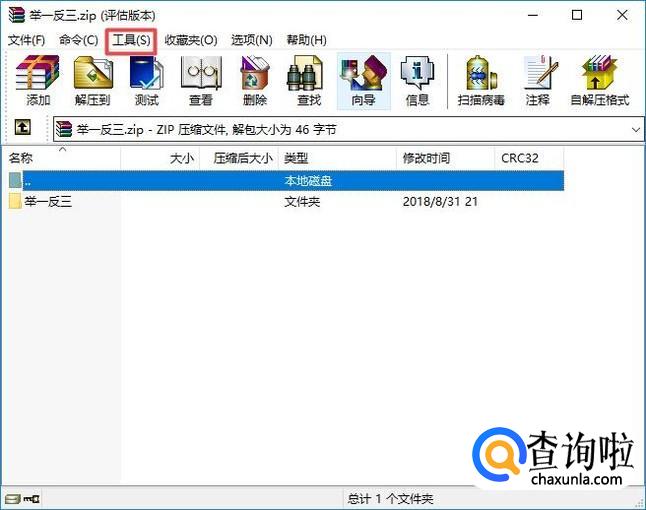This screenshot has width=646, height=510.
Task: Minimize the WinRAR window
Action: pos(533,16)
